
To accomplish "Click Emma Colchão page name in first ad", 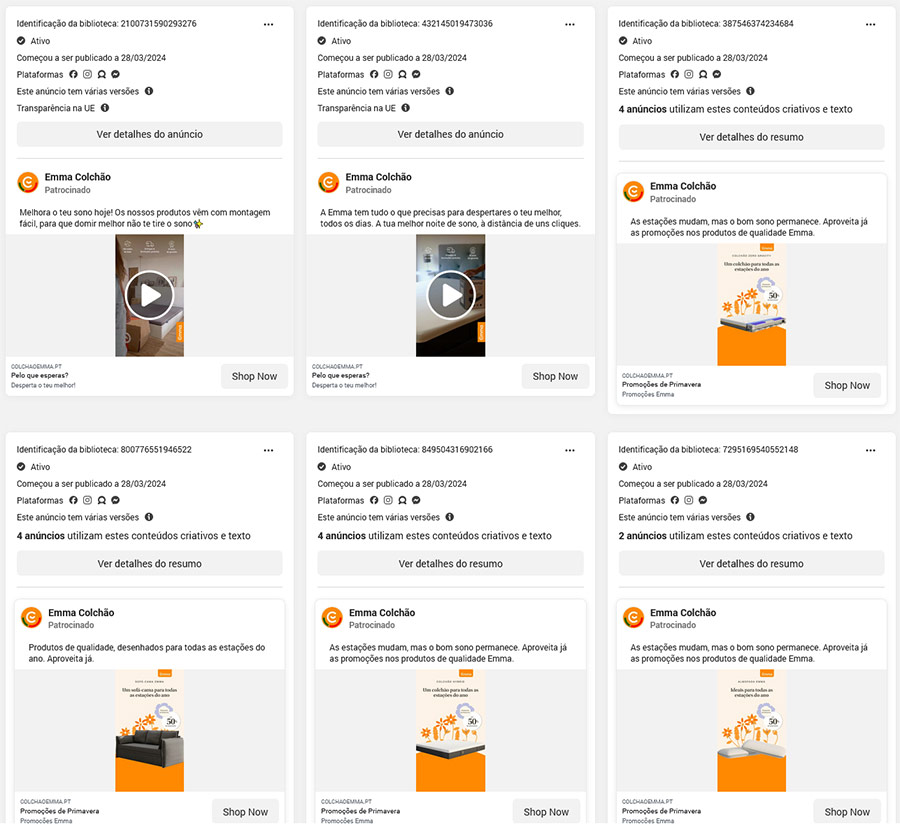I will [77, 177].
